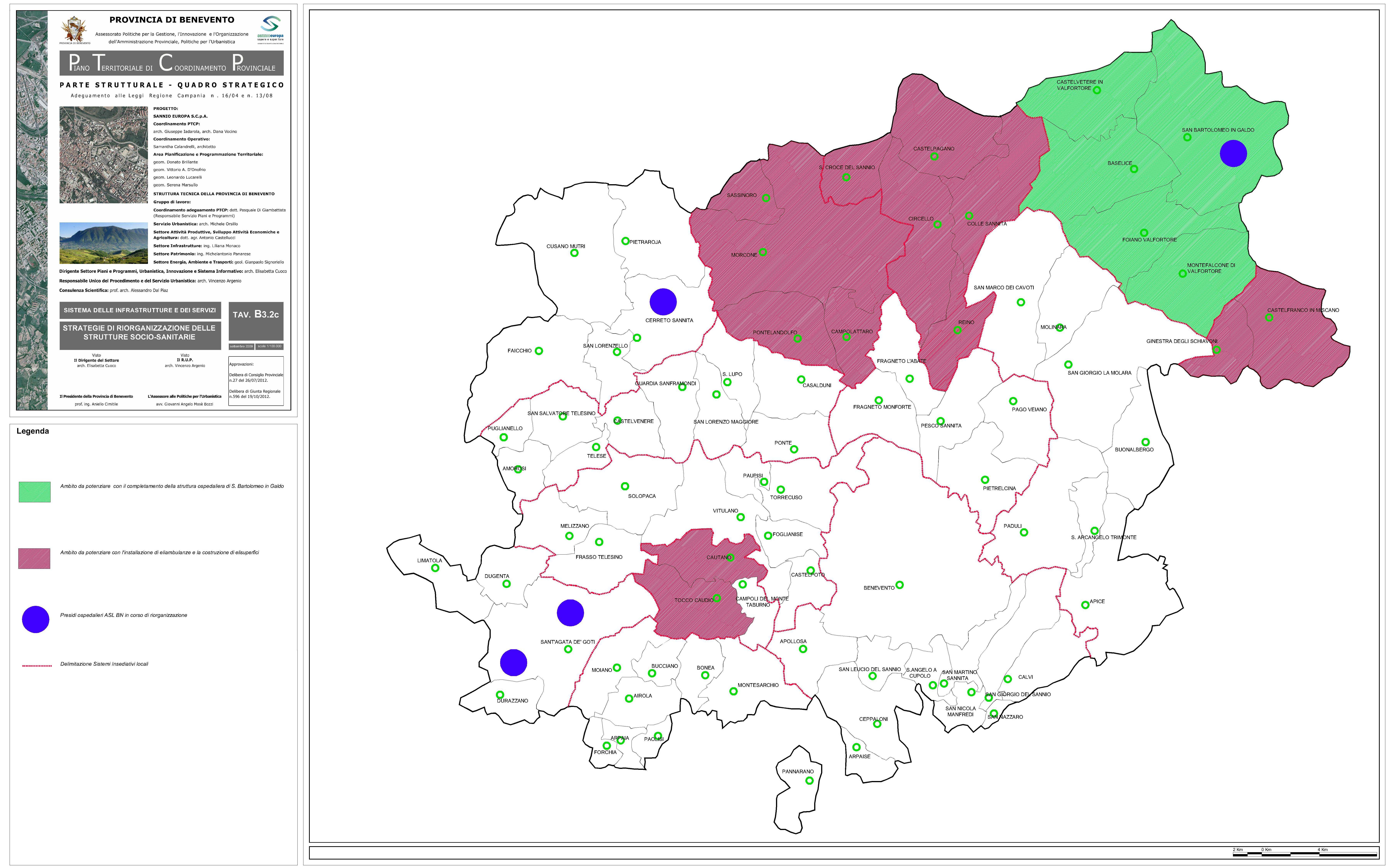Click the blue hospital circle near San Bartolomeo in Galdo
Image resolution: width=1394 pixels, height=868 pixels.
tap(1233, 153)
